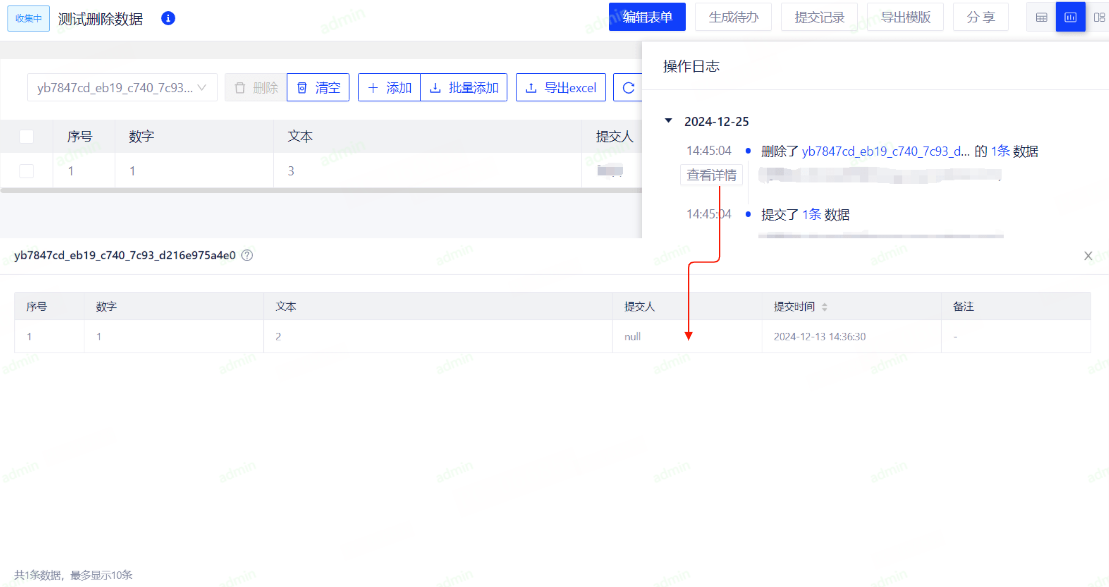
Task: Click the yb7847cd_eb19 link in the delete log
Action: tap(885, 151)
